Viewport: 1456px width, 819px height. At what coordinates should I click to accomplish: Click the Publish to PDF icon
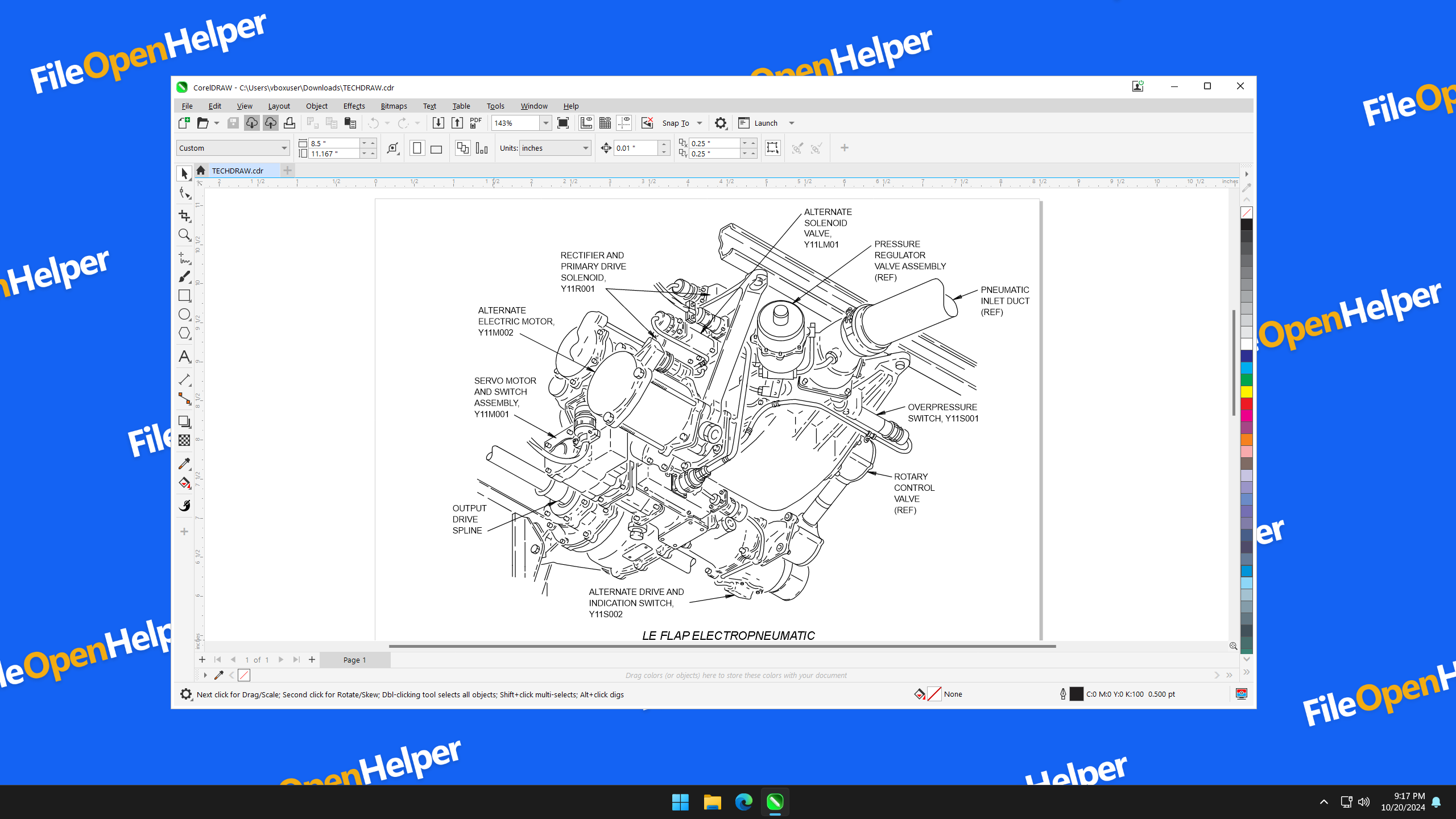coord(475,123)
